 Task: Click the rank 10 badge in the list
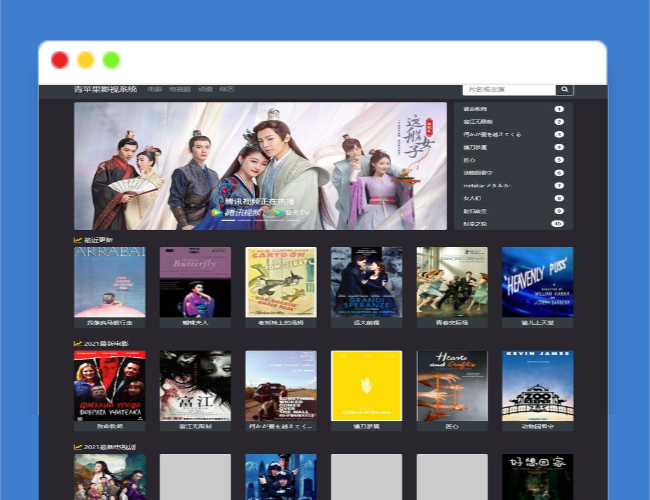(x=558, y=224)
